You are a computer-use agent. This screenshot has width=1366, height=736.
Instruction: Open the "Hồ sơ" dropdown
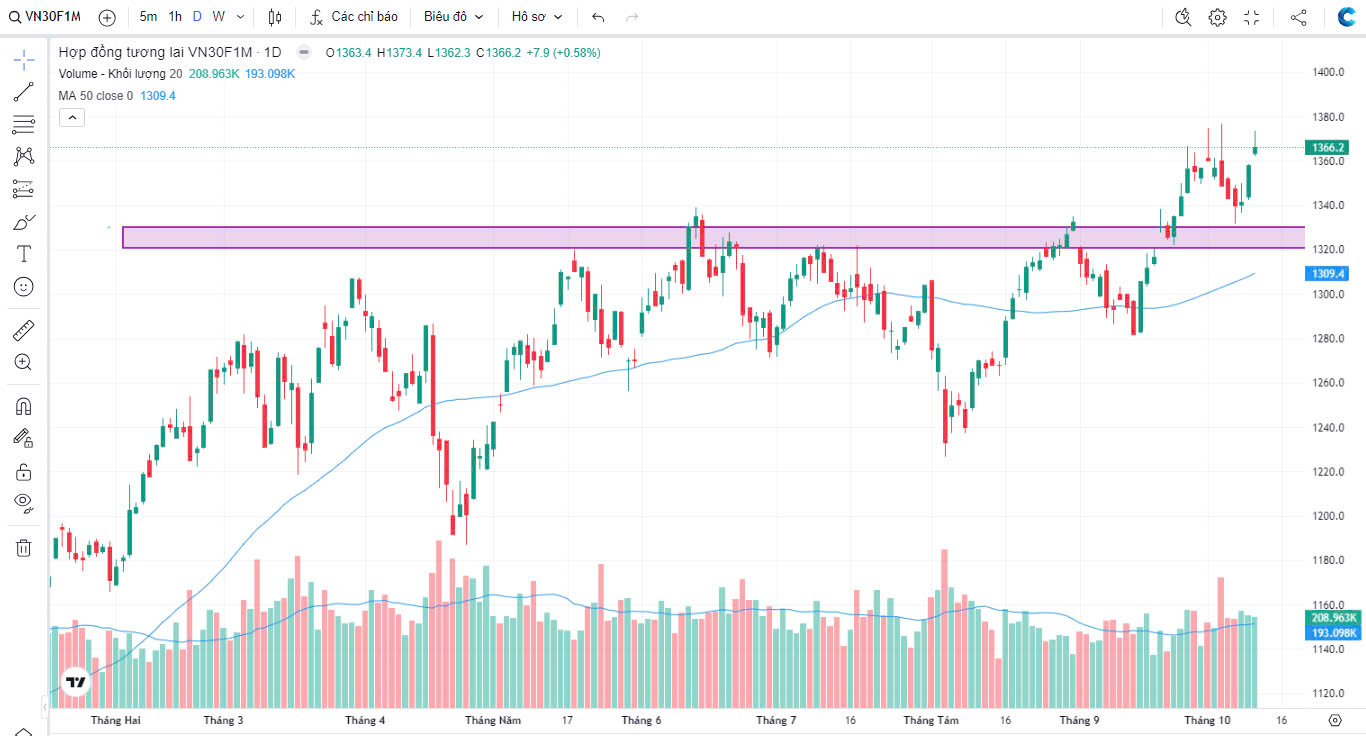click(x=537, y=17)
